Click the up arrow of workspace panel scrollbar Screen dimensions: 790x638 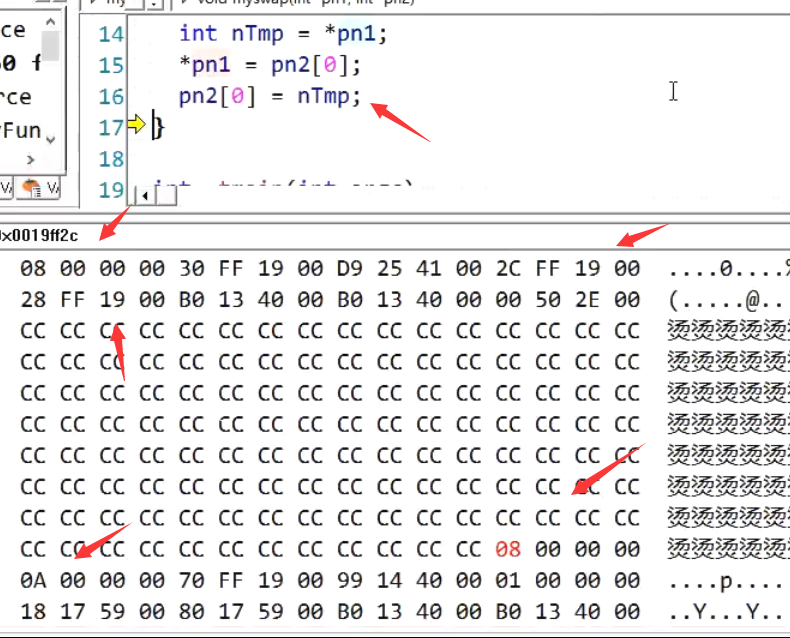(50, 22)
